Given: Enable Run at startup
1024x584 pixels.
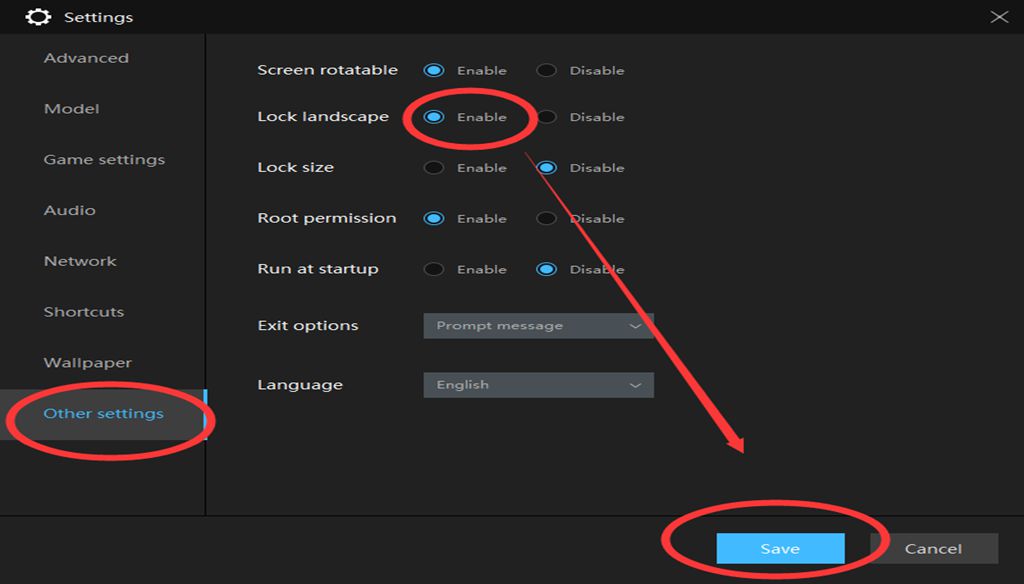Looking at the screenshot, I should tap(434, 269).
